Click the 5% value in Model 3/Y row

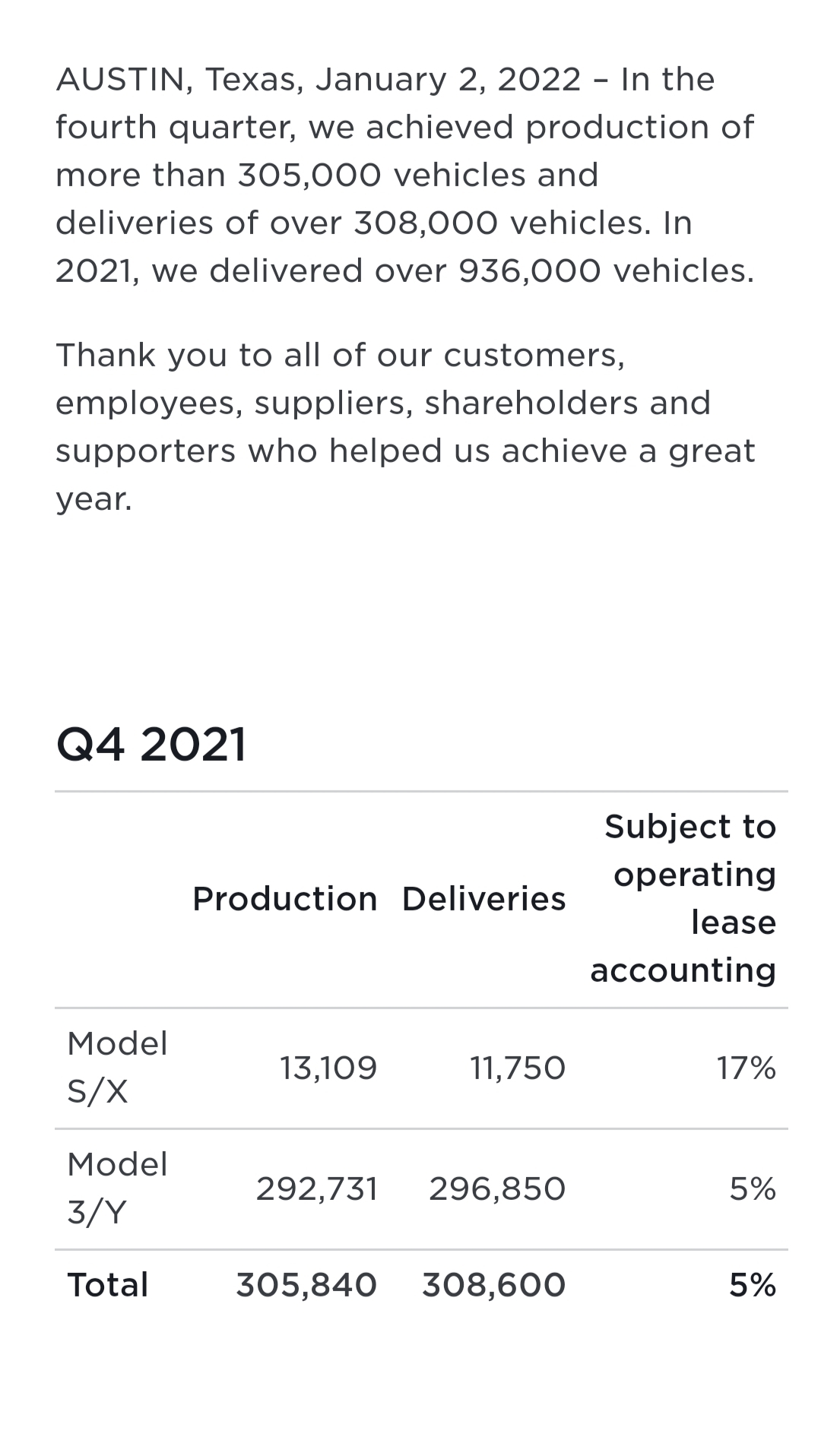coord(753,1189)
